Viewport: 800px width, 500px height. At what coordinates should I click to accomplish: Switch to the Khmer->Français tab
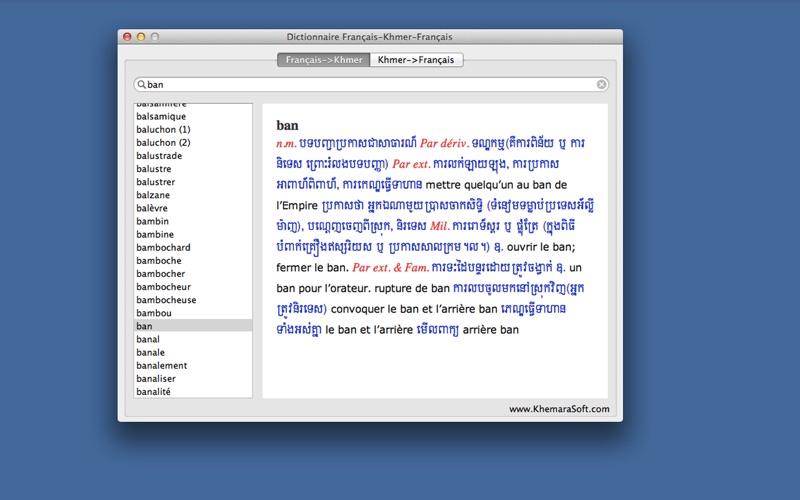(416, 60)
